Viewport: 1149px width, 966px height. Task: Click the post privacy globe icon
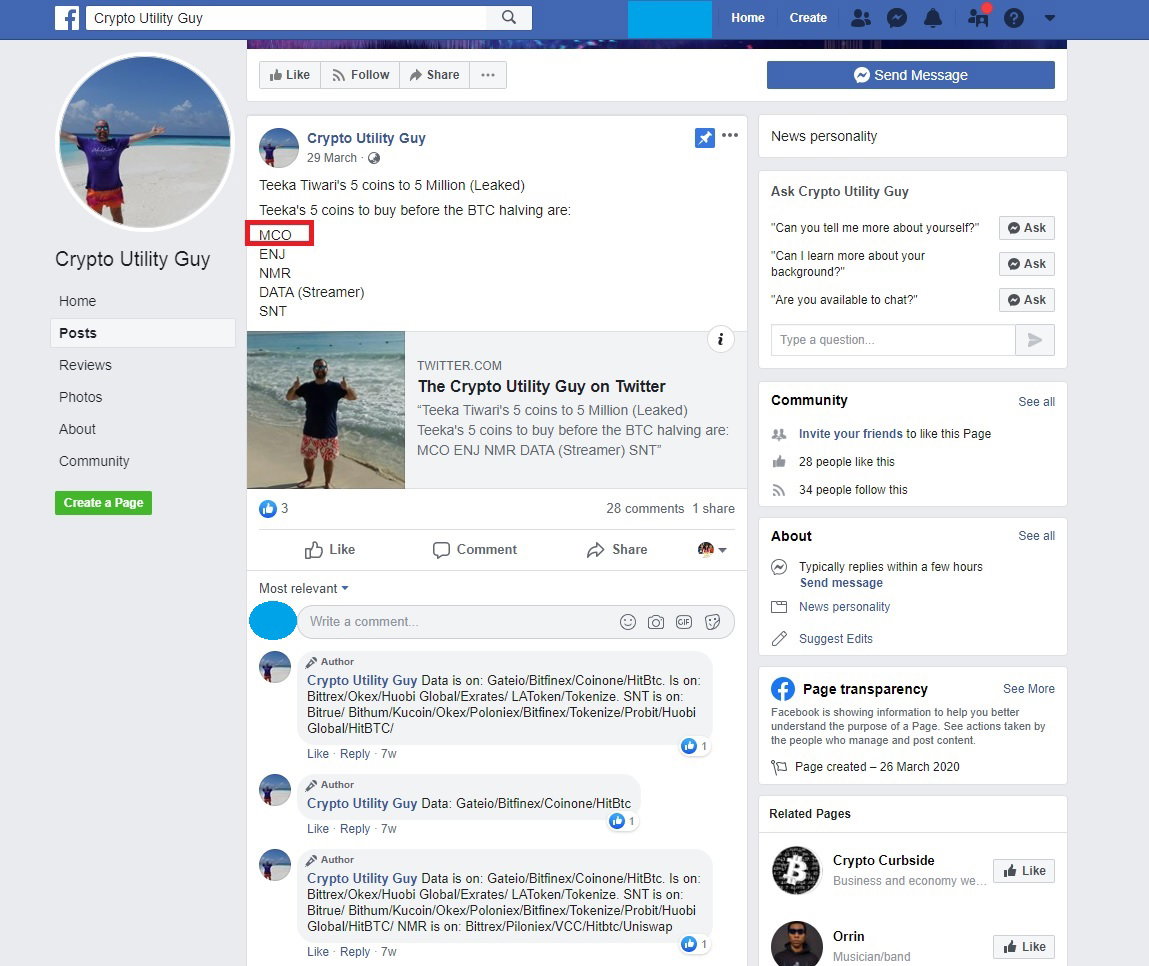coord(374,158)
